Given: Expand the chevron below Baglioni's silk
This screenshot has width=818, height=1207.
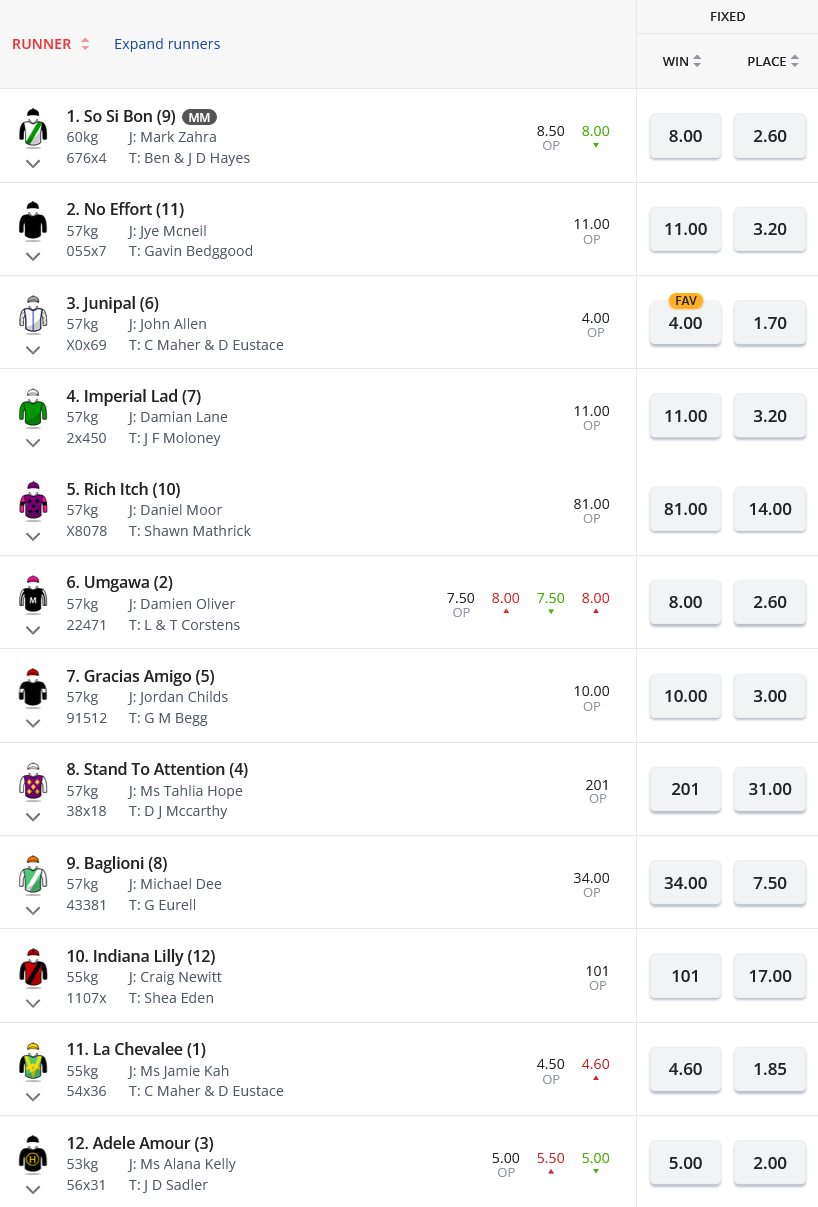Looking at the screenshot, I should pos(33,910).
